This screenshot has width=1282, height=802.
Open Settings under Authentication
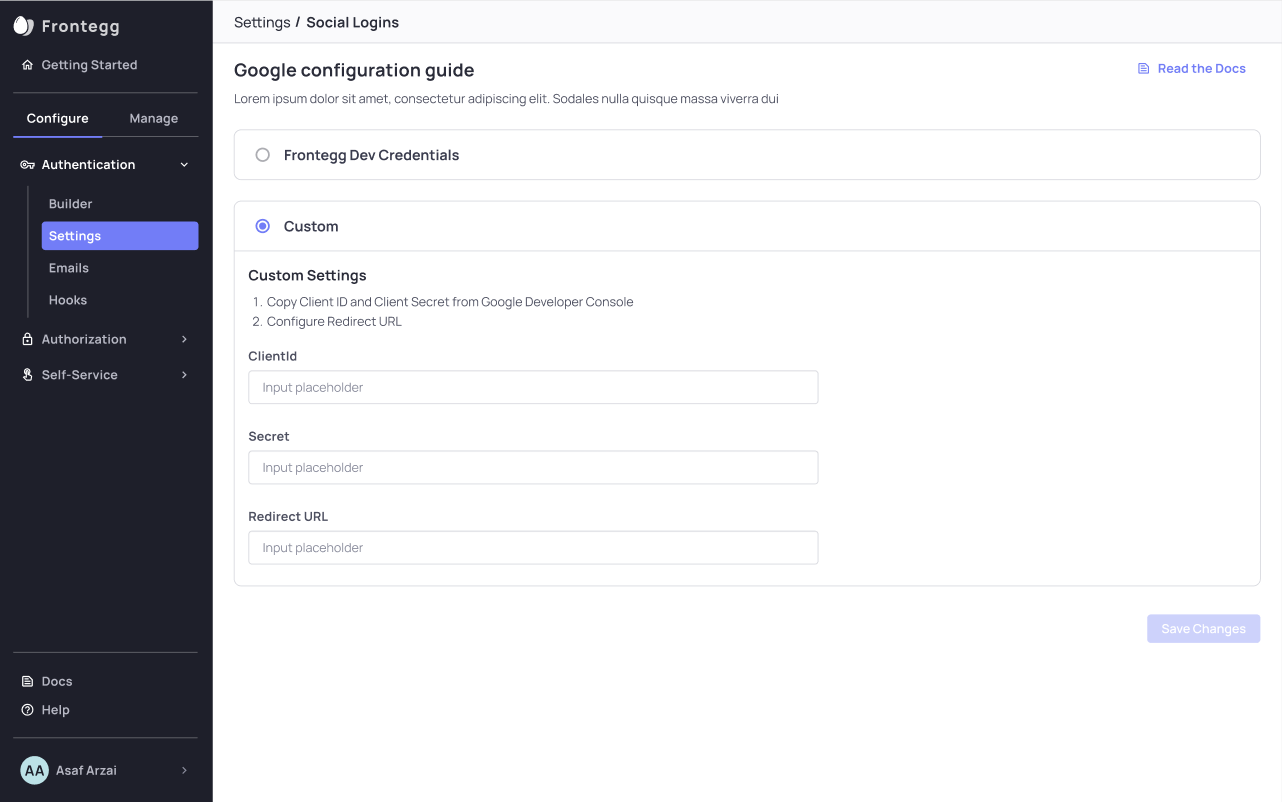point(120,236)
